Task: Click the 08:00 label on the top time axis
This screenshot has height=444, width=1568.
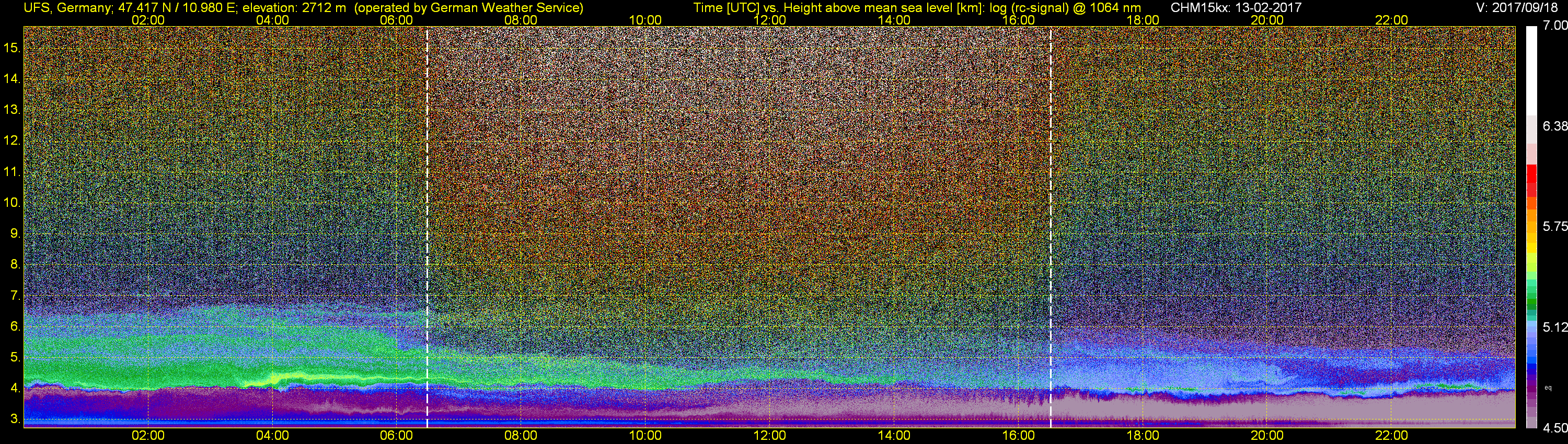Action: 521,20
